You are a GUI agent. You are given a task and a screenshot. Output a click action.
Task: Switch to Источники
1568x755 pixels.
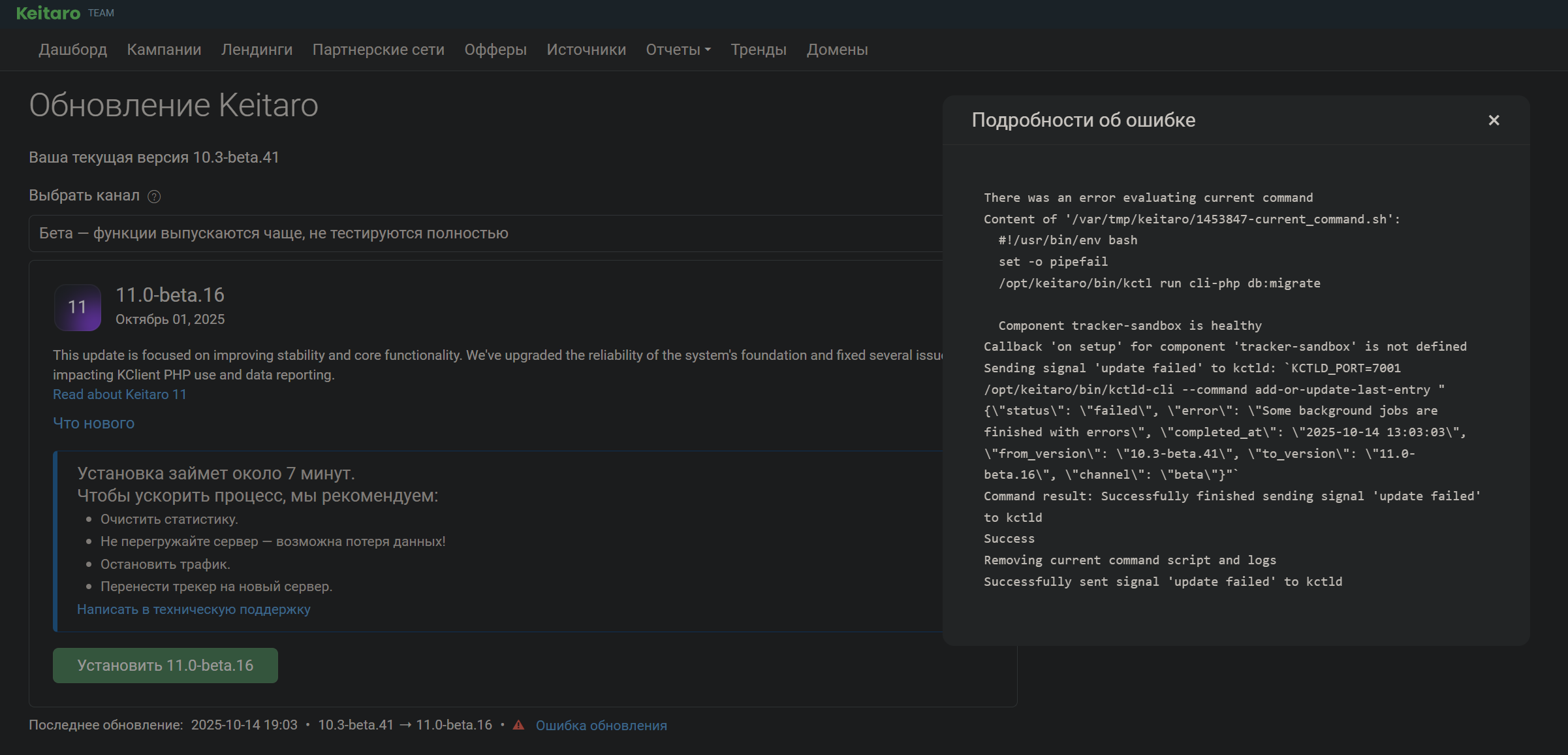586,50
